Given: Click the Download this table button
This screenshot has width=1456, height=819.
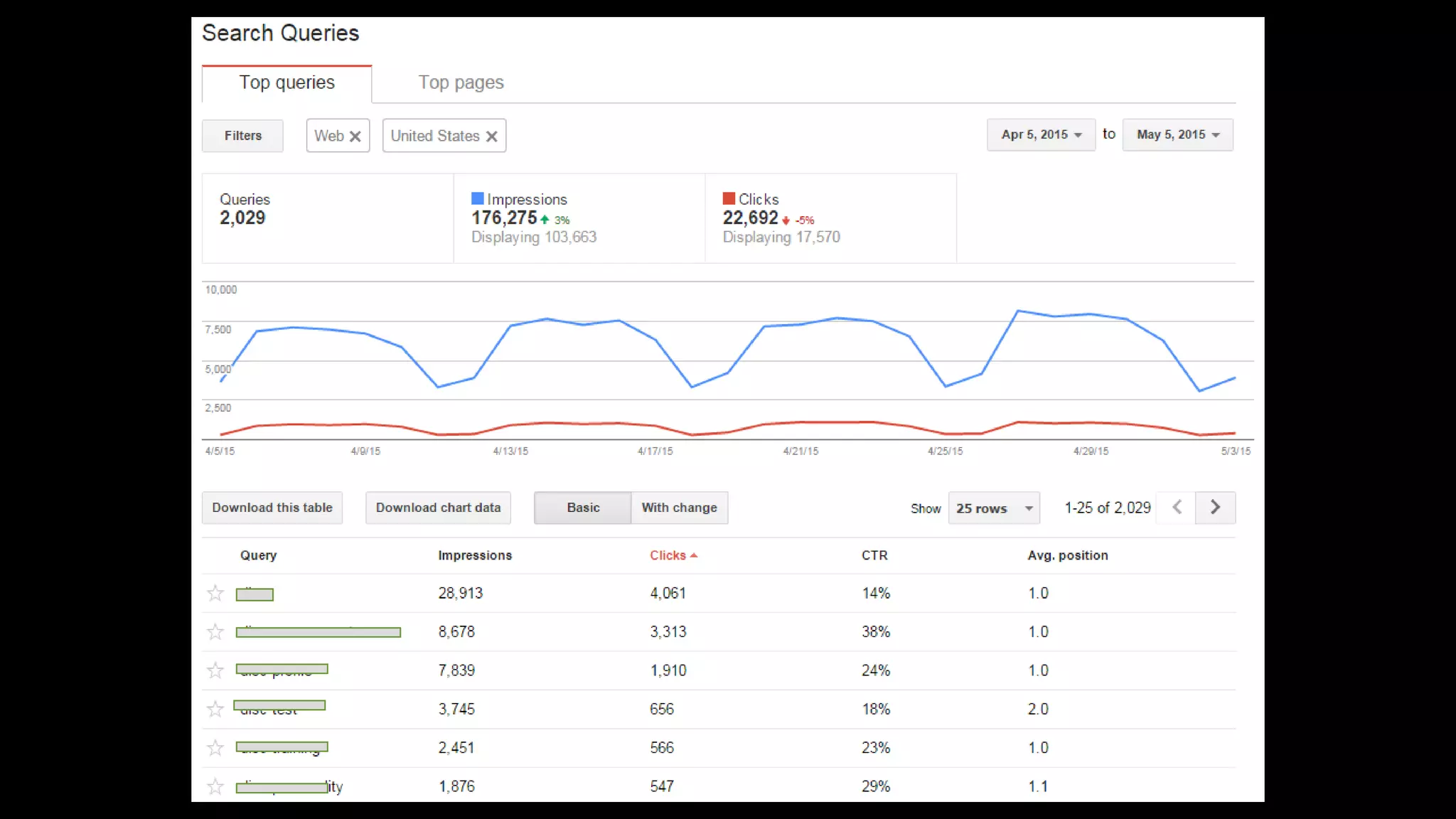Looking at the screenshot, I should pyautogui.click(x=272, y=508).
